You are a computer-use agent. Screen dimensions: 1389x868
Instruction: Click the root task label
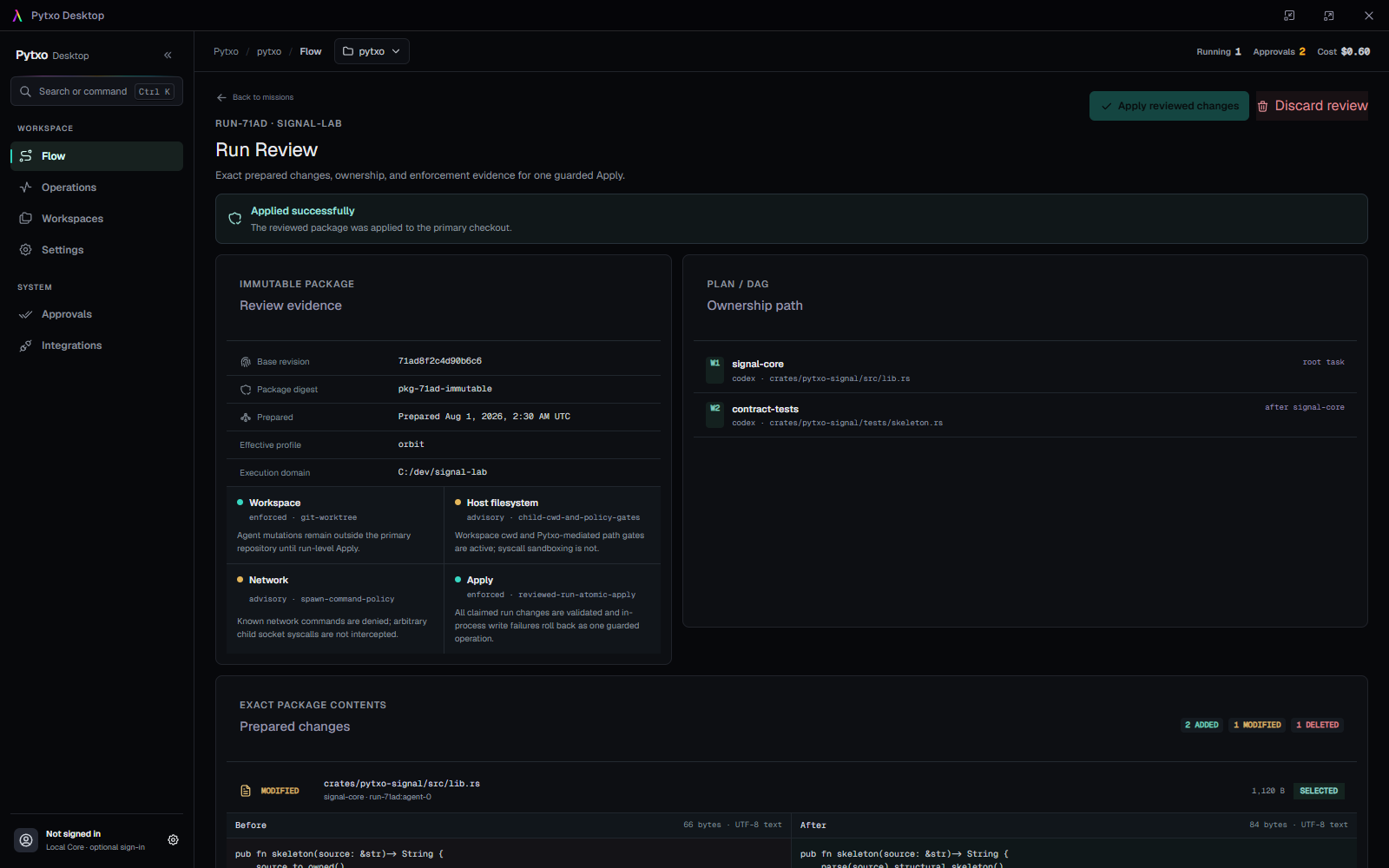coord(1323,362)
